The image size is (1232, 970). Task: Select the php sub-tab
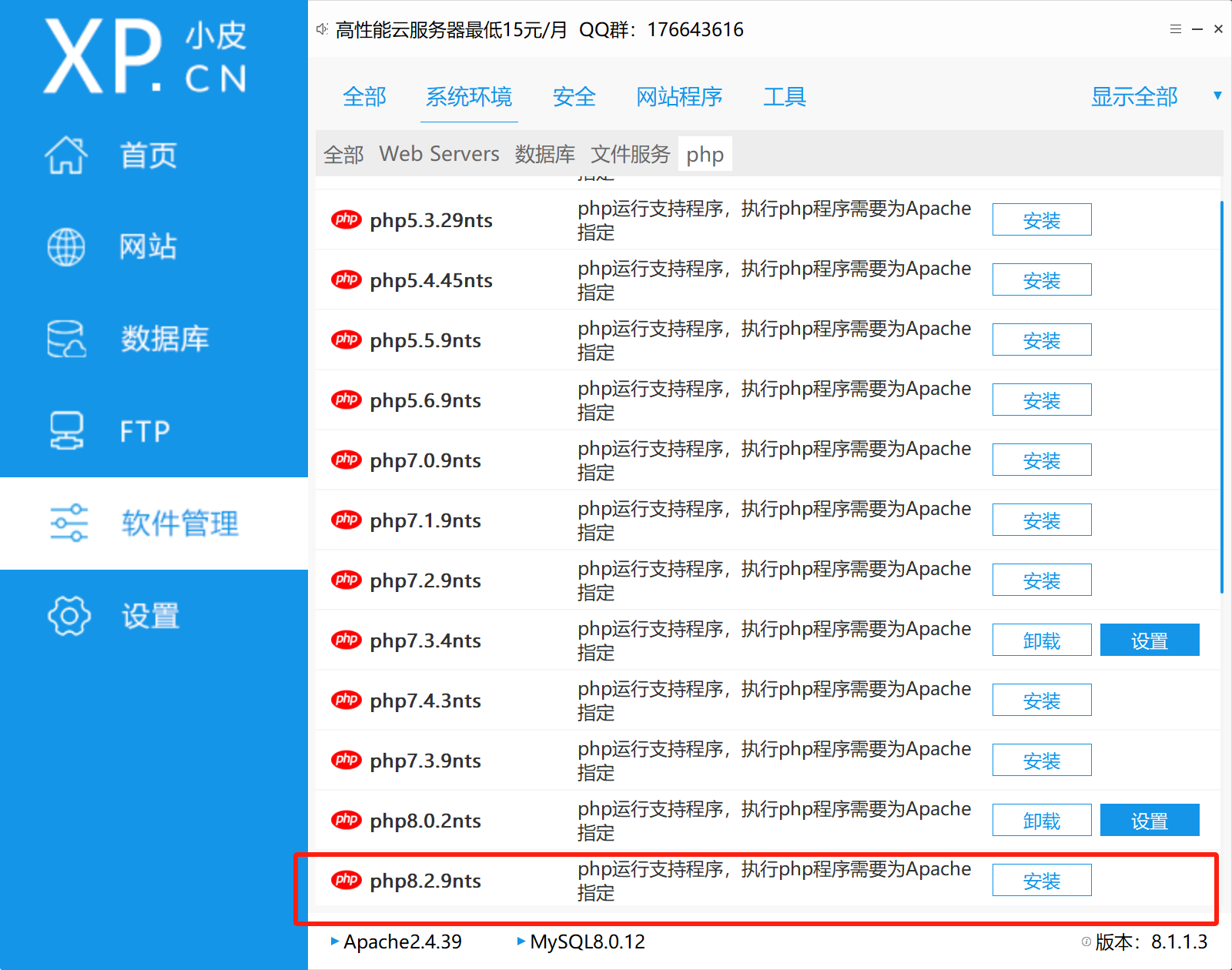(705, 154)
